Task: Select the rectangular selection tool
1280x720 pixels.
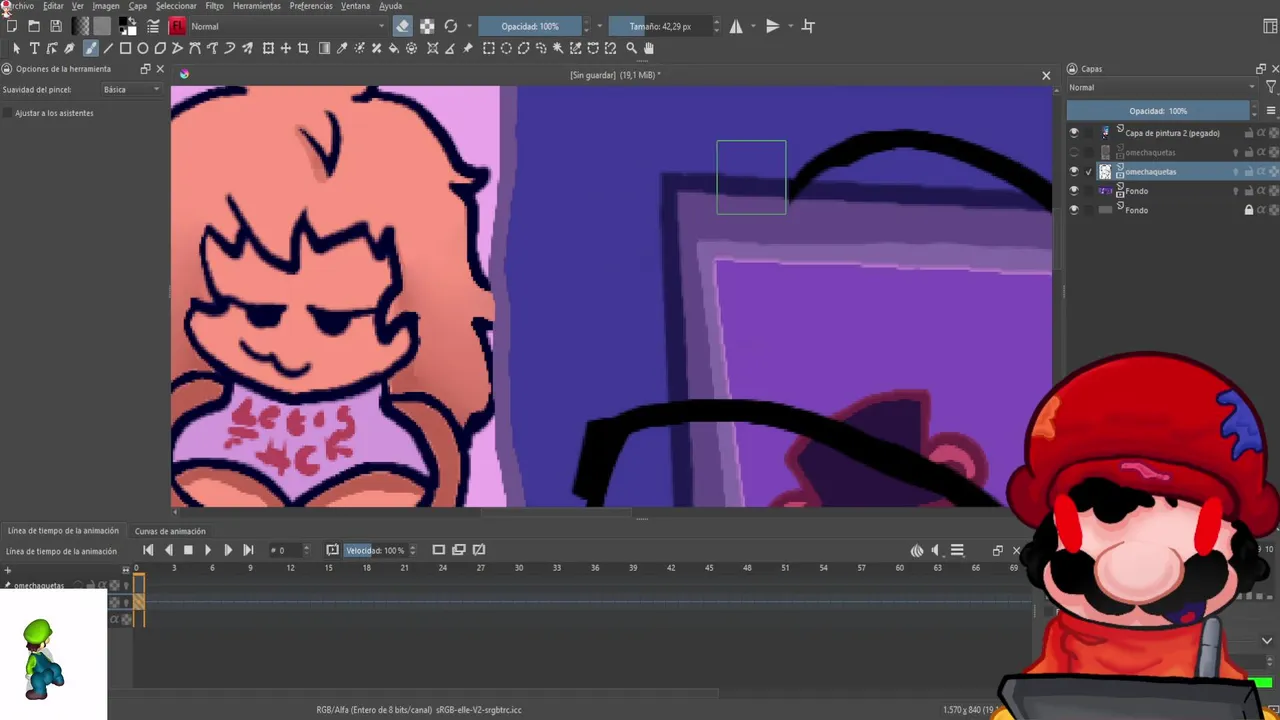Action: tap(489, 48)
